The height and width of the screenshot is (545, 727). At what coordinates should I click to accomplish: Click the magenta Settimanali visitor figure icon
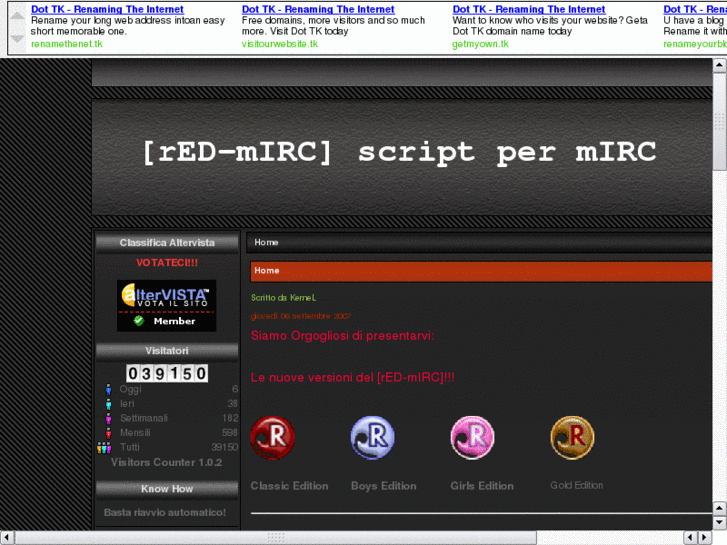108,418
